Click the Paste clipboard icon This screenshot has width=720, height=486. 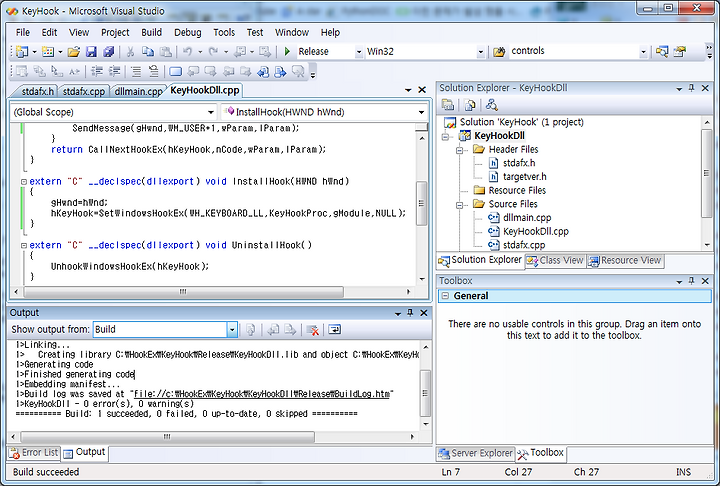pos(165,51)
